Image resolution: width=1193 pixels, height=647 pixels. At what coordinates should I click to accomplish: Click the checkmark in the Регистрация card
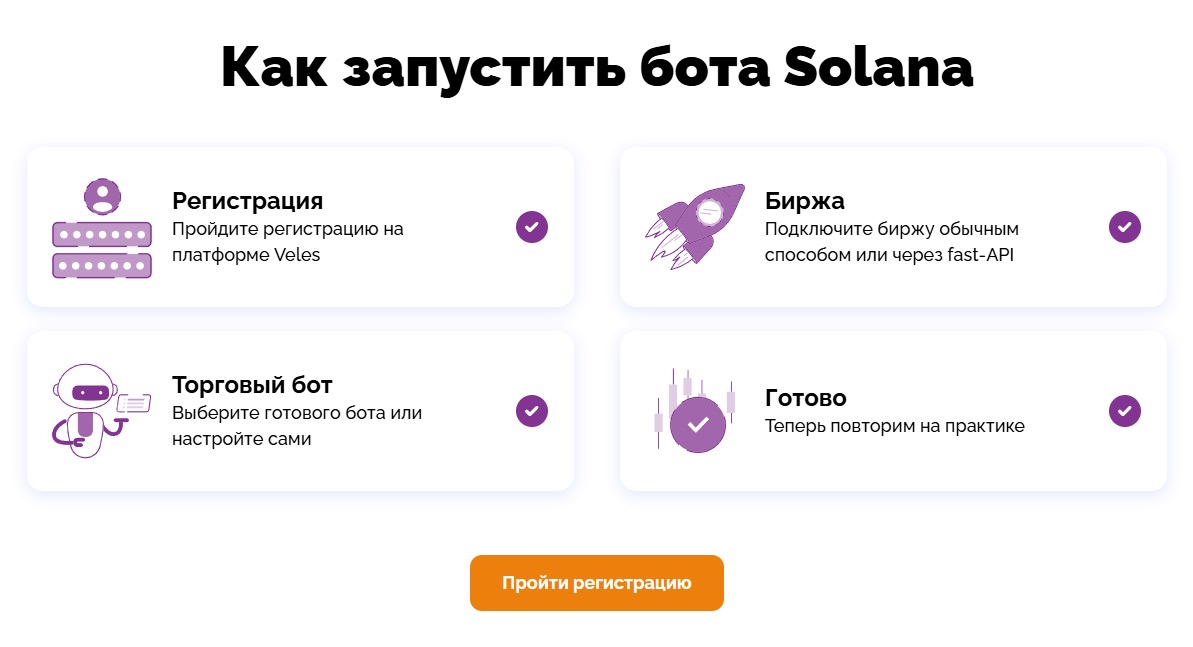532,227
